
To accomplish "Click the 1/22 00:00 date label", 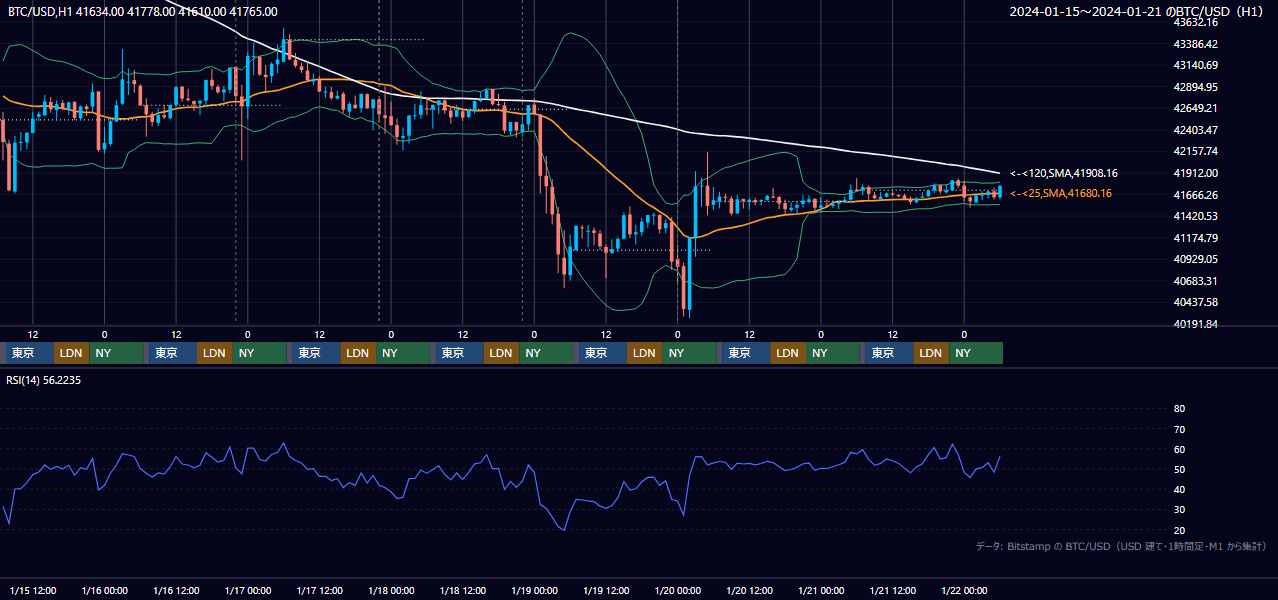I will [x=964, y=589].
